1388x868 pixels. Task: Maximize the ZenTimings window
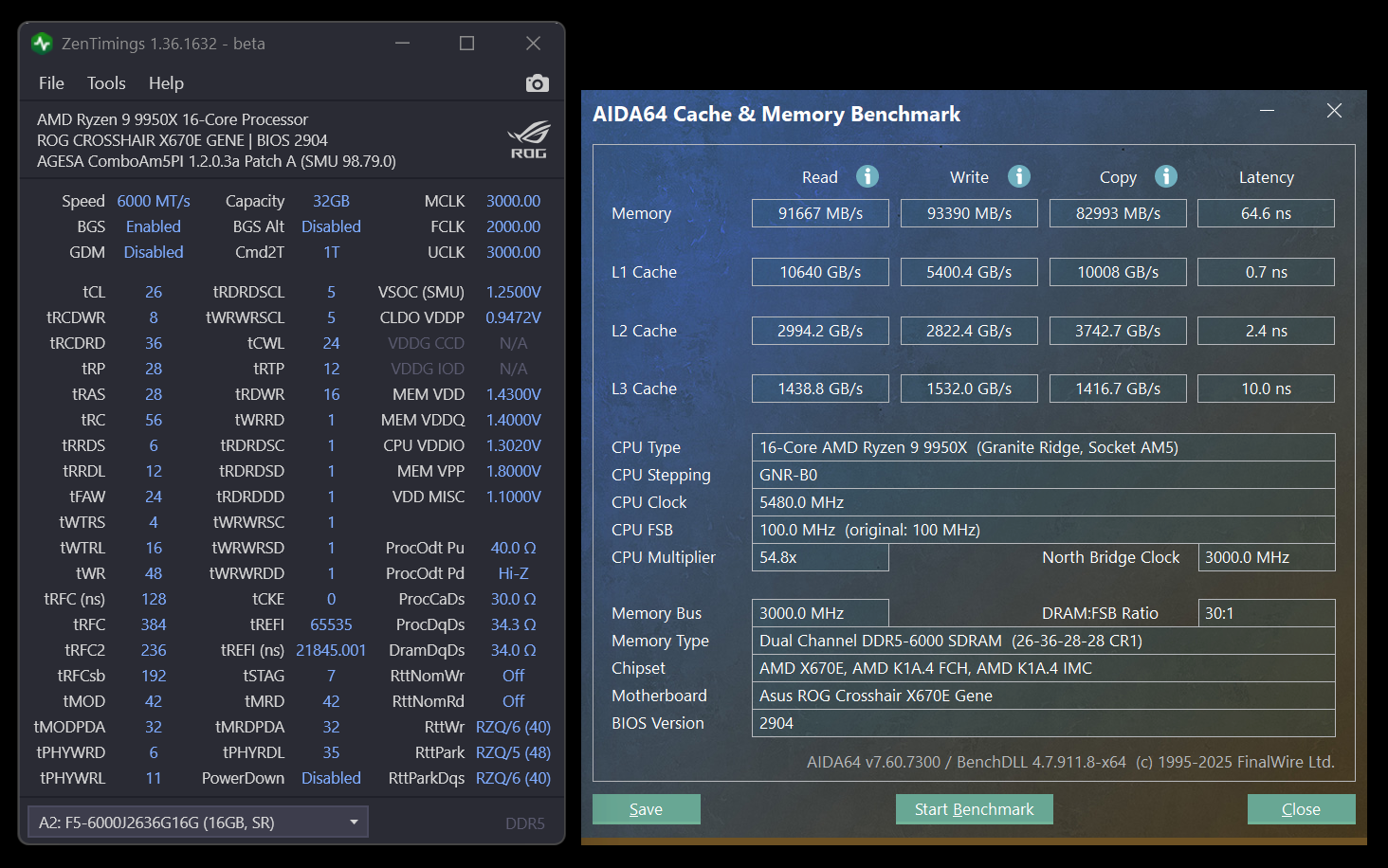pos(466,44)
